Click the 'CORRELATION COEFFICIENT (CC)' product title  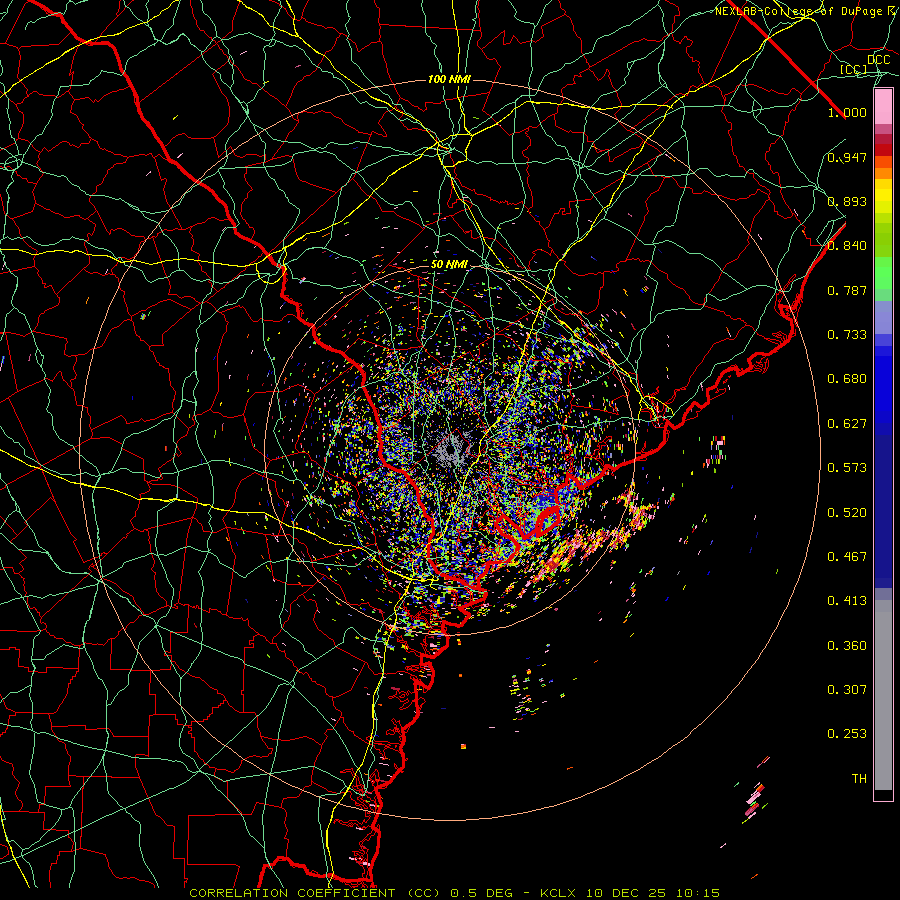[x=315, y=893]
